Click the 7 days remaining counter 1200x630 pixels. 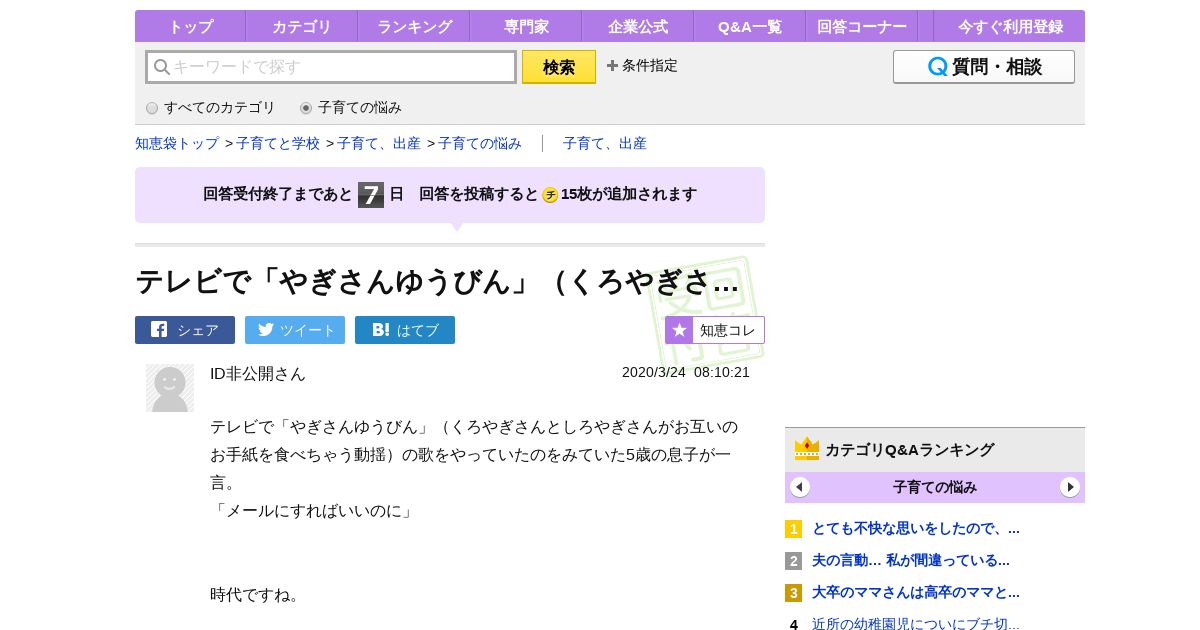tap(371, 195)
